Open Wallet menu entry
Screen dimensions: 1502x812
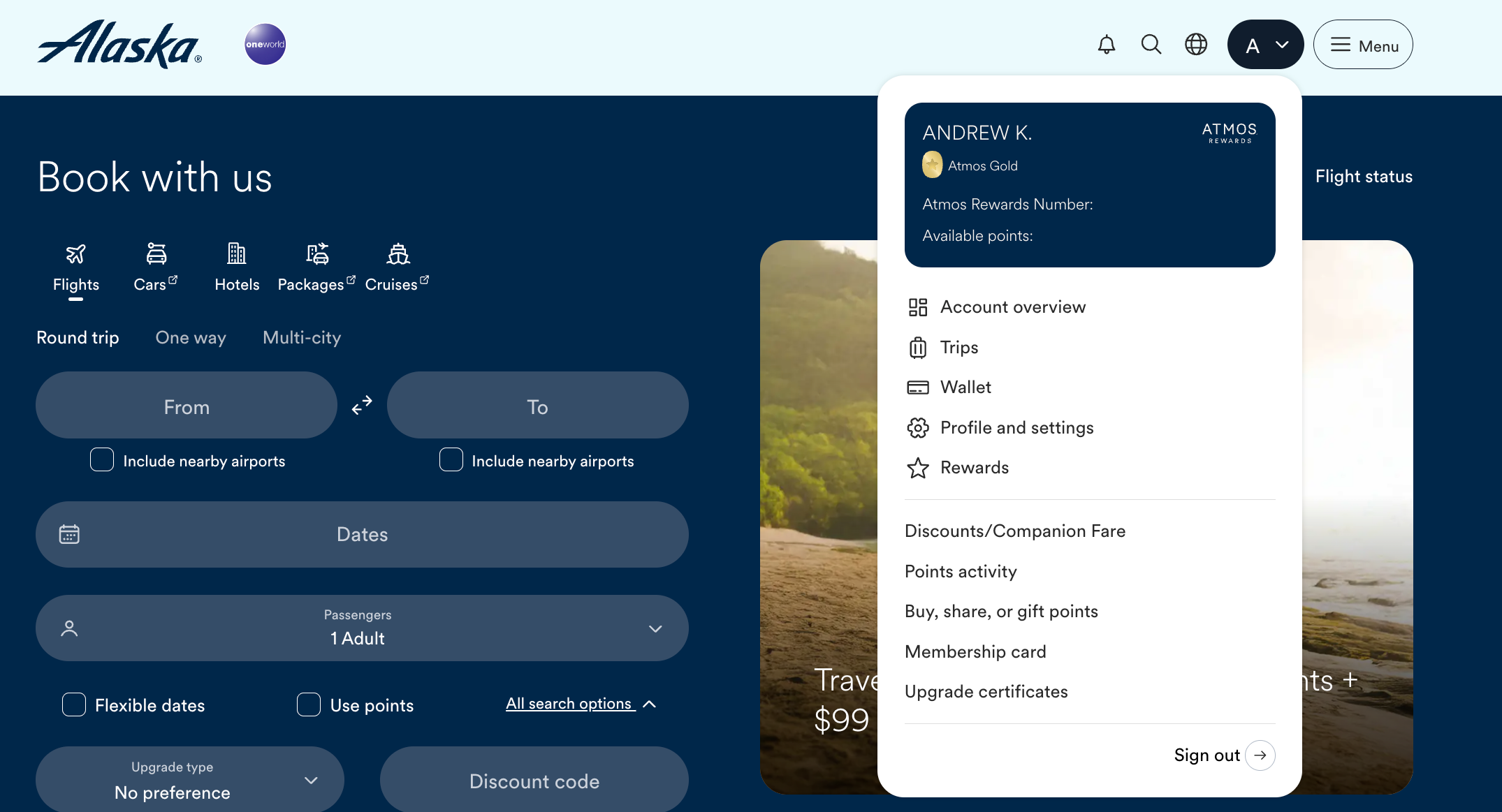tap(965, 387)
